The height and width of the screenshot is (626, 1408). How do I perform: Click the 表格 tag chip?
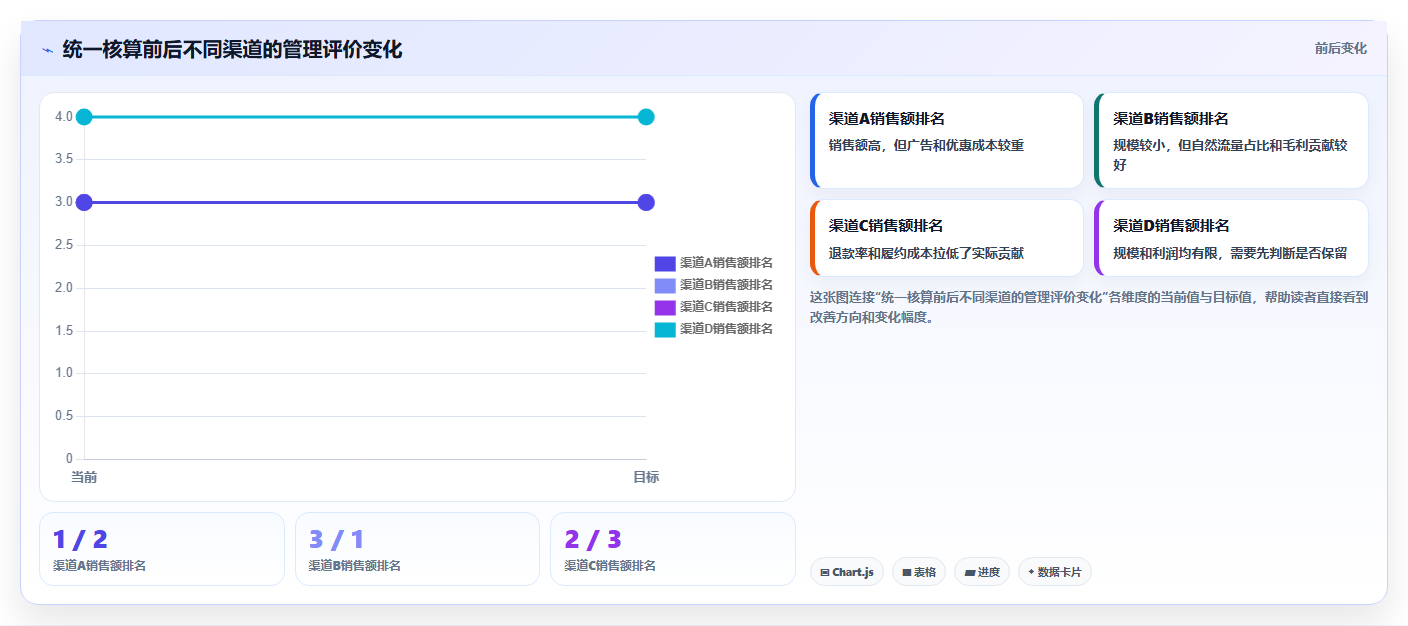pyautogui.click(x=919, y=572)
